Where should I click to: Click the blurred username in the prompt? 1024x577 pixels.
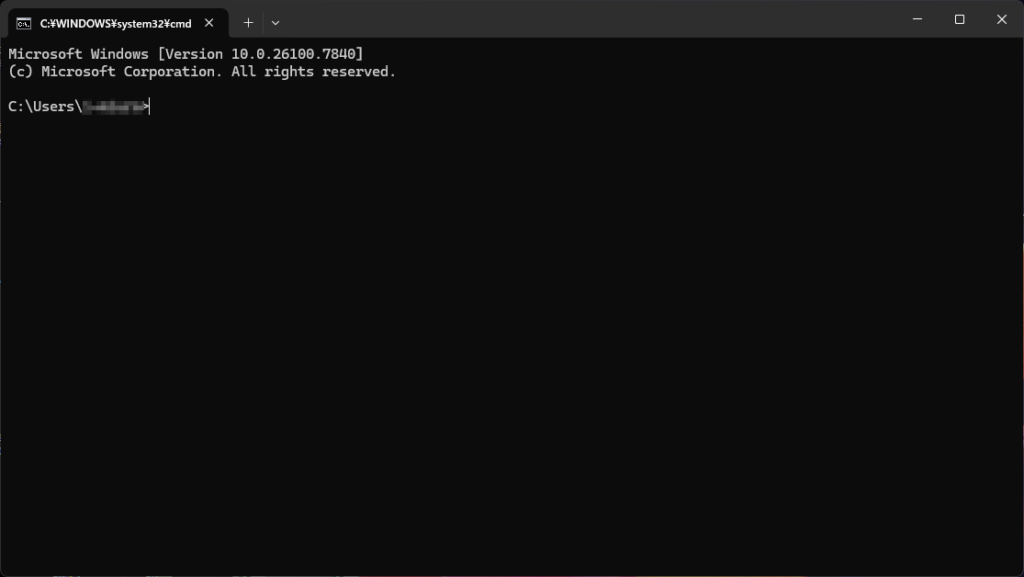tap(114, 106)
